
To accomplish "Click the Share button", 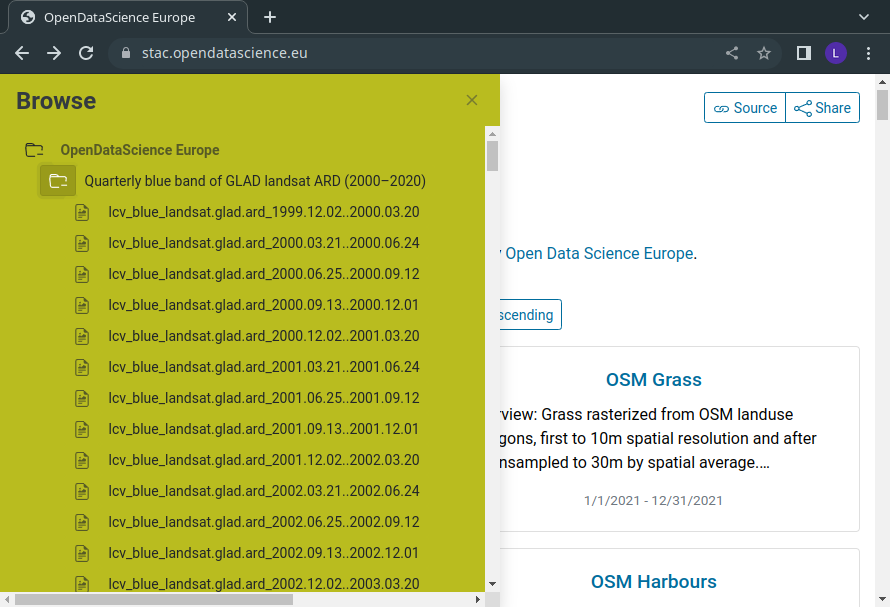I will (x=822, y=108).
